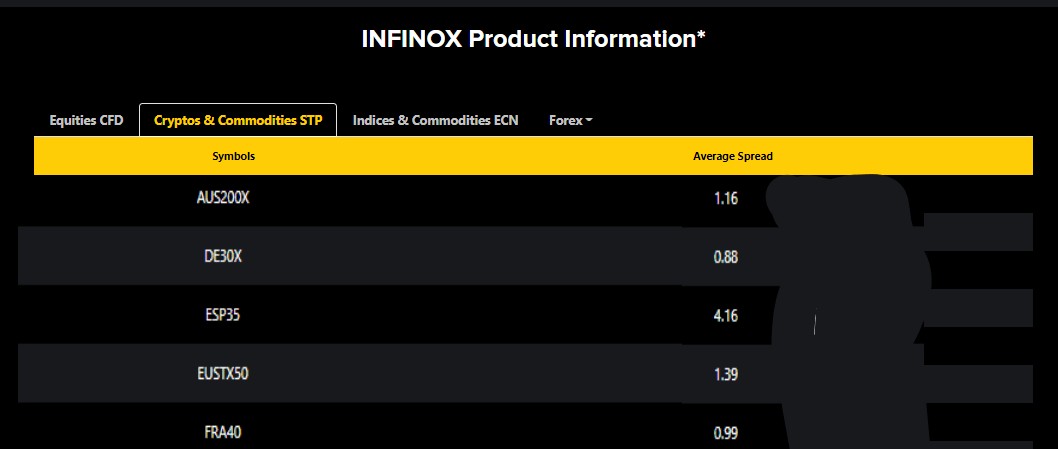The height and width of the screenshot is (449, 1058).
Task: Switch to the Equities CFD tab
Action: (86, 121)
